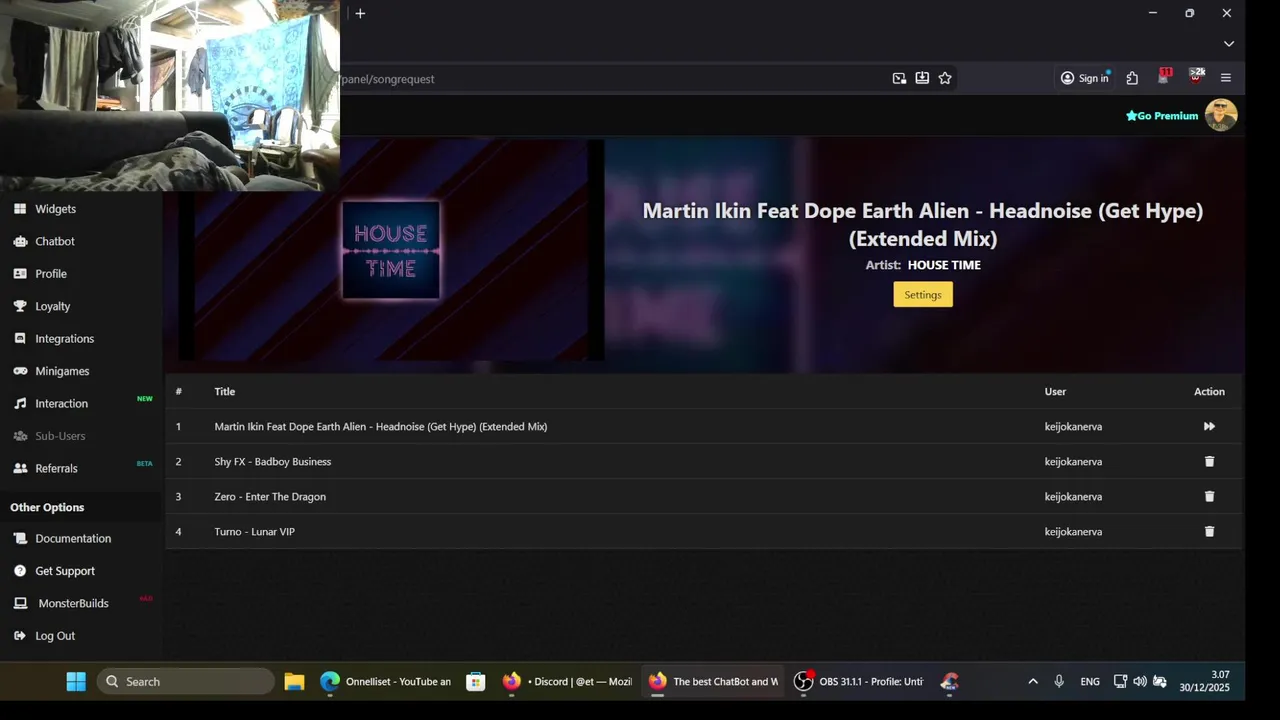Click the Loyalty trophy icon
This screenshot has height=720, width=1280.
[20, 306]
